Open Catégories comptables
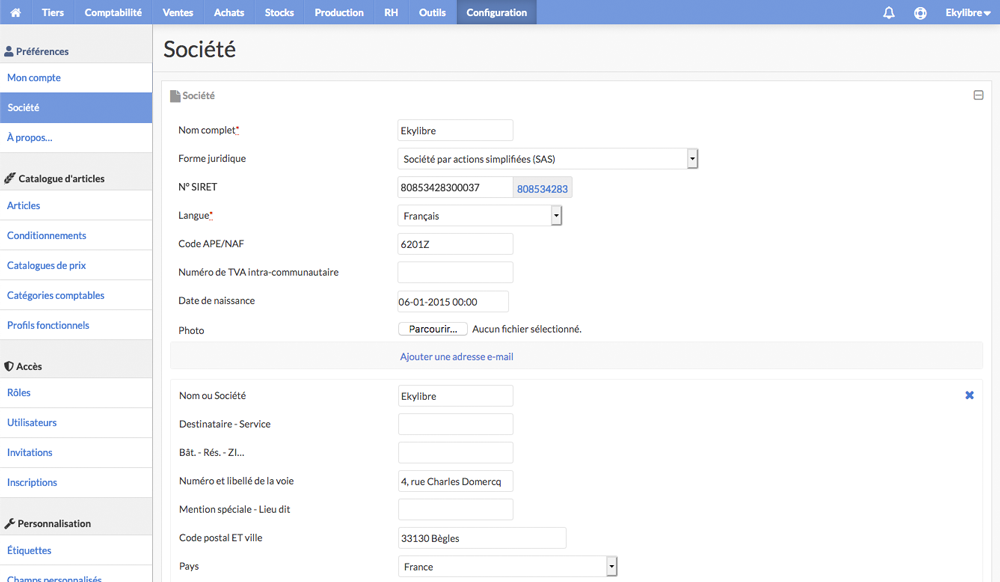The image size is (1000, 582). (76, 295)
